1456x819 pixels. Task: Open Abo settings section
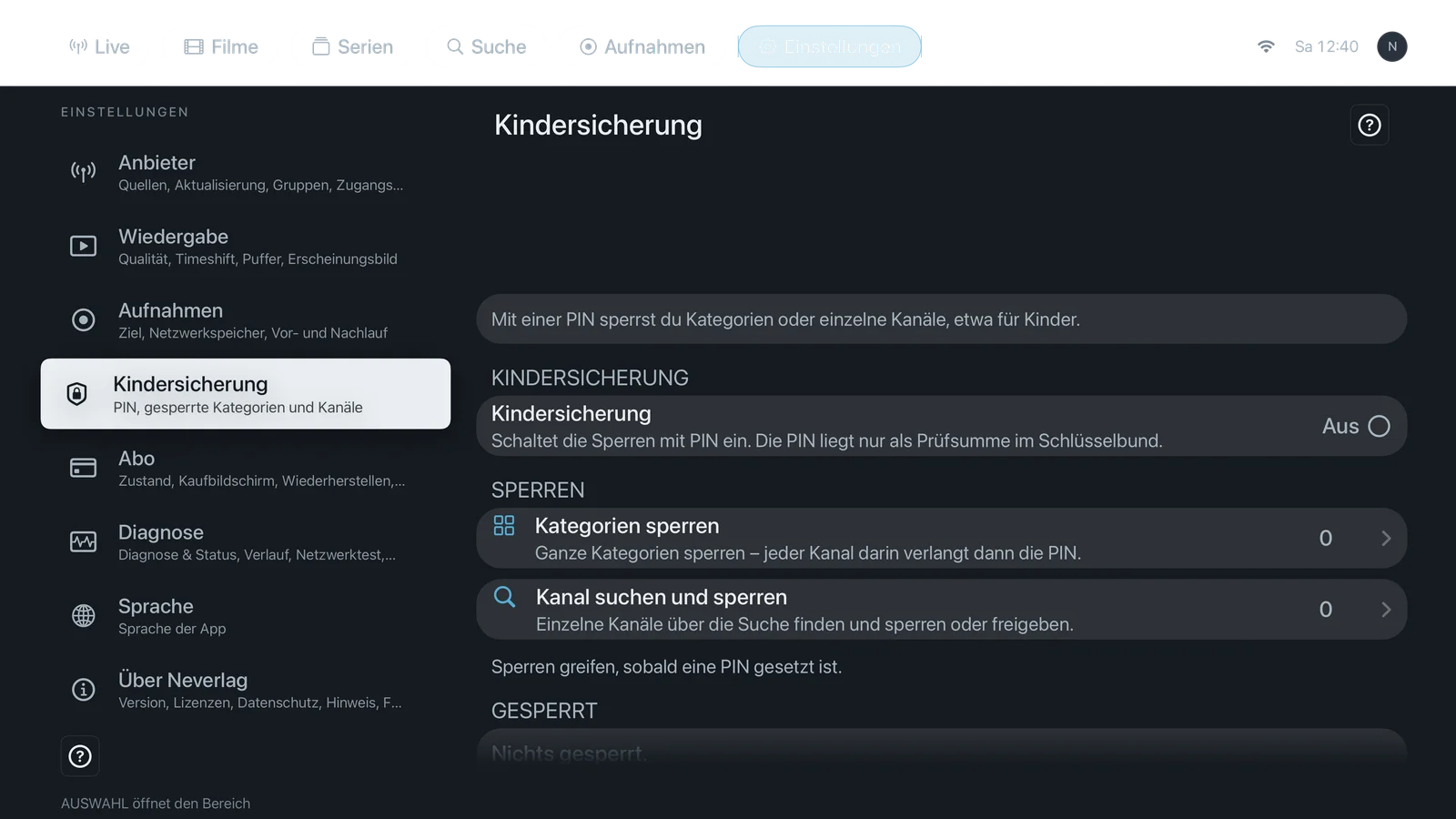246,468
